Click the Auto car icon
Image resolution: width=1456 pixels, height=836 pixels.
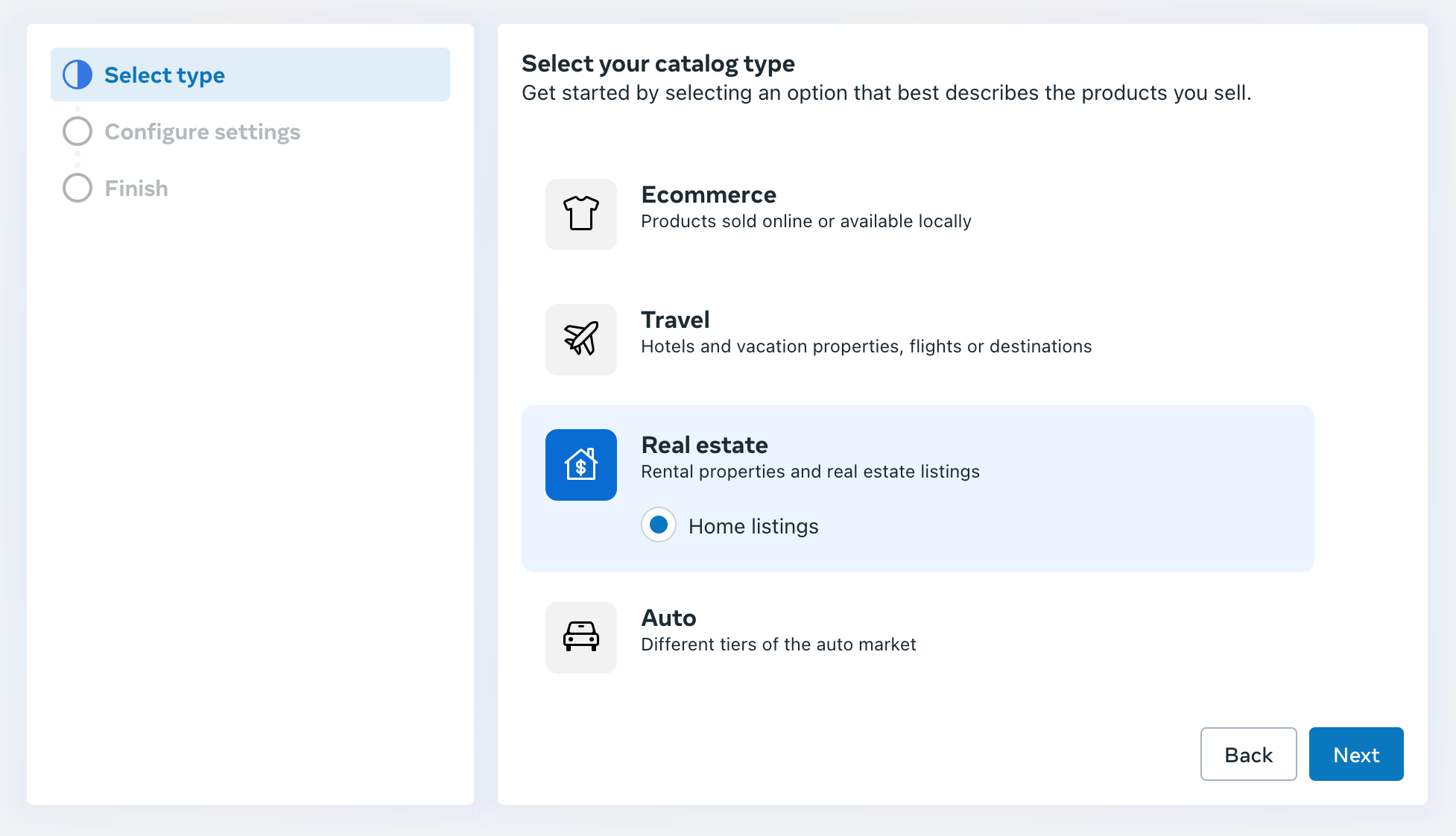click(x=580, y=637)
